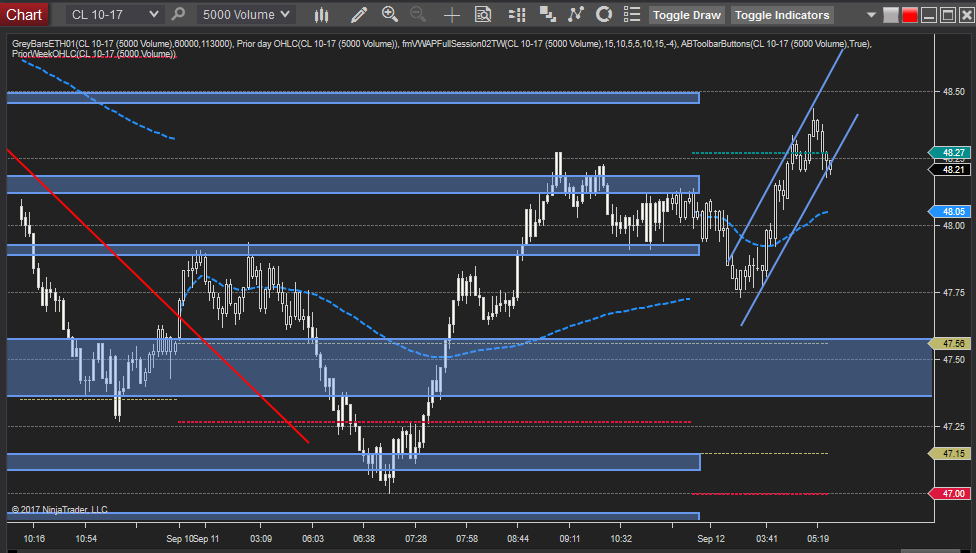The height and width of the screenshot is (553, 976).
Task: Select the crosshair cursor icon
Action: tap(452, 15)
